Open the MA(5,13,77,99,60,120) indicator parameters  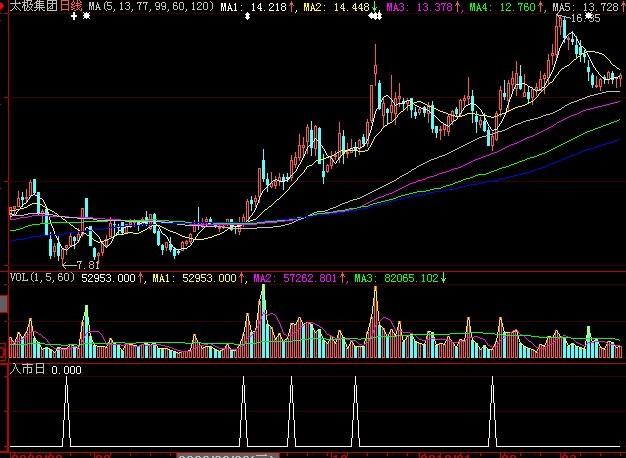click(x=150, y=7)
